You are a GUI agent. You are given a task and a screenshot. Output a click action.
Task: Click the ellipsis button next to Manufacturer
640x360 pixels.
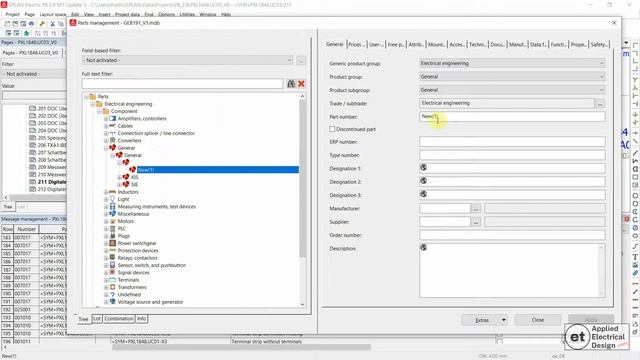point(476,209)
